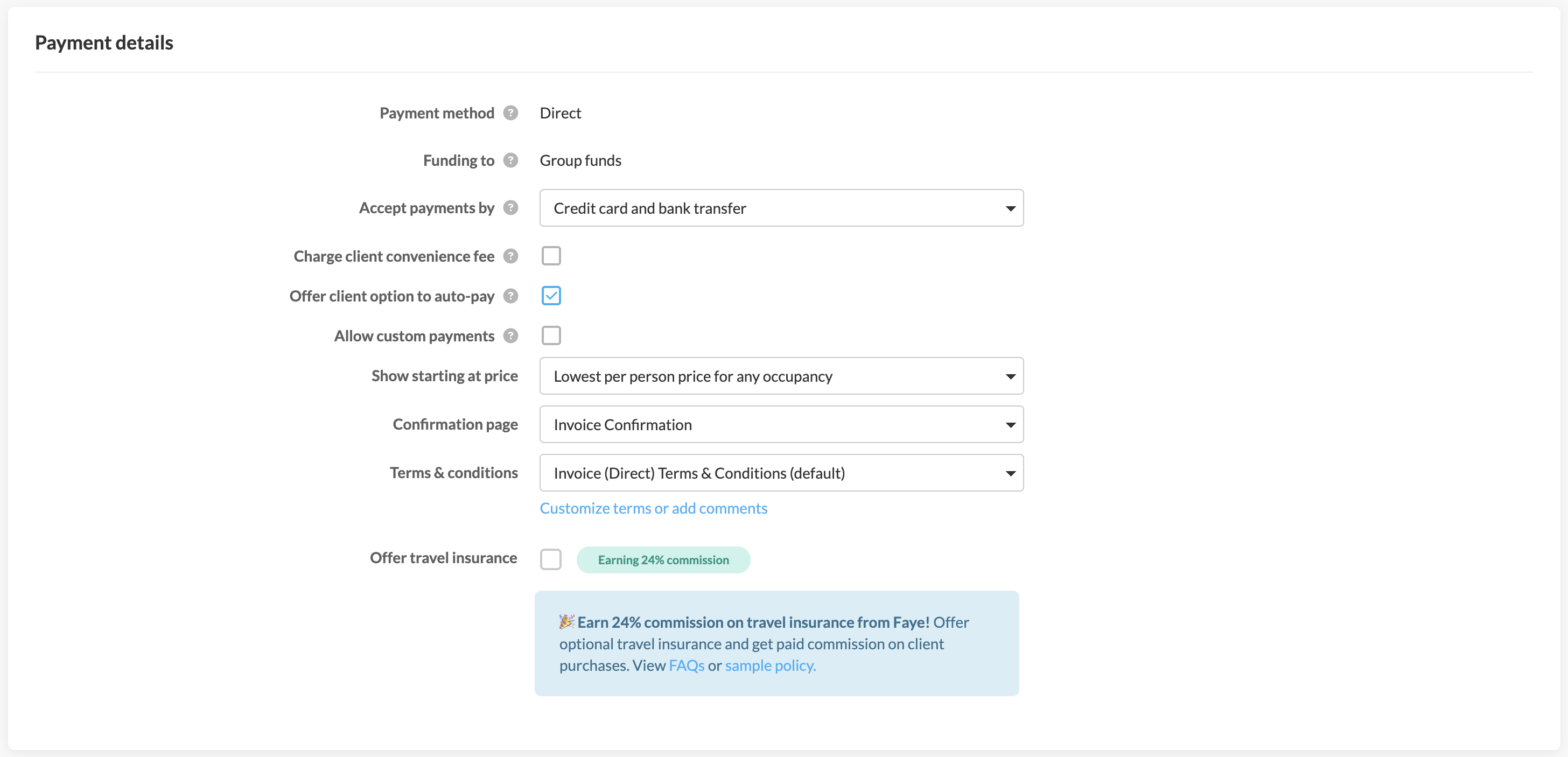Image resolution: width=1568 pixels, height=757 pixels.
Task: Uncheck Offer client option to auto-pay
Action: tap(551, 296)
